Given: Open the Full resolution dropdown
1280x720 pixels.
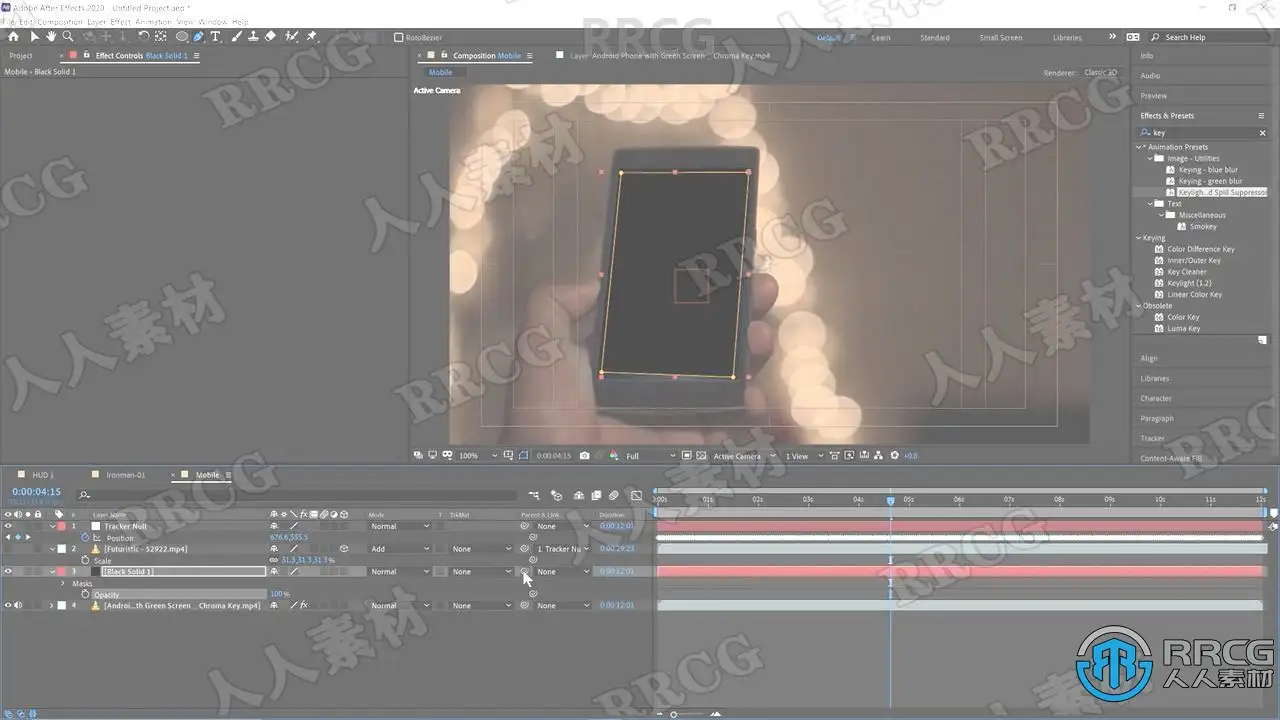Looking at the screenshot, I should (650, 456).
